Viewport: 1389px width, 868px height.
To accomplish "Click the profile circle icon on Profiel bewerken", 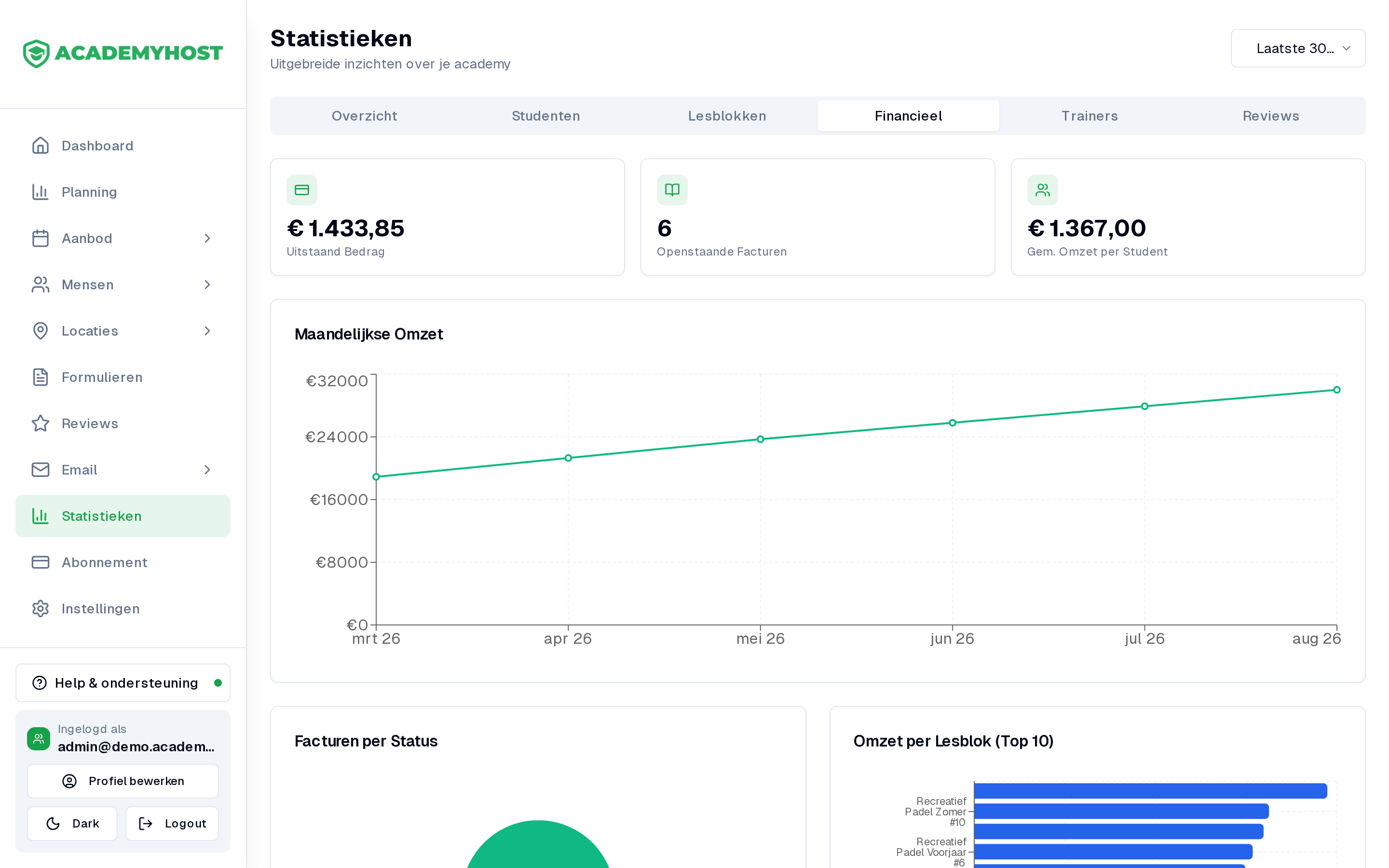I will (x=69, y=781).
